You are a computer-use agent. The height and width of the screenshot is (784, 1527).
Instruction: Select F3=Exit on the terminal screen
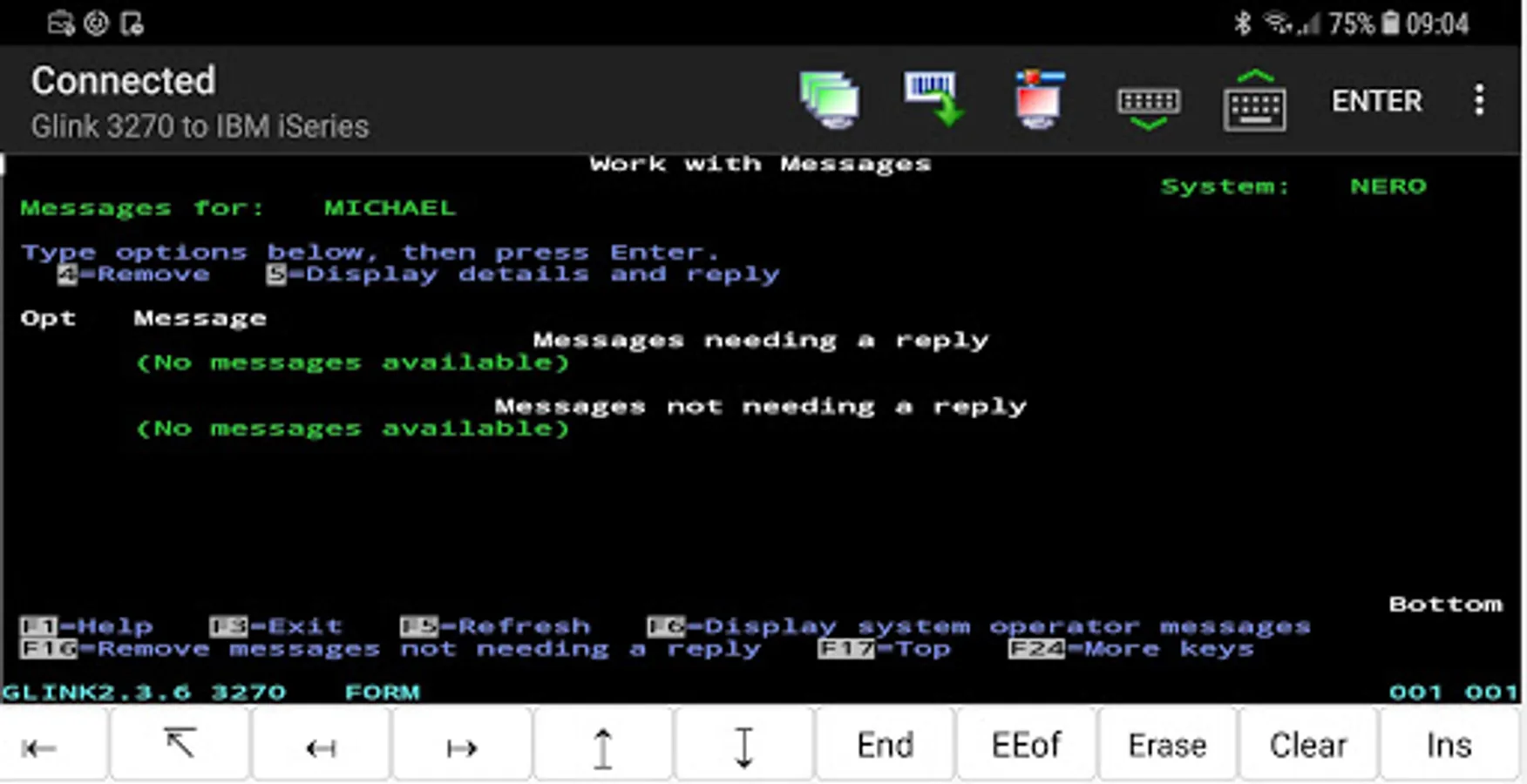[x=276, y=626]
